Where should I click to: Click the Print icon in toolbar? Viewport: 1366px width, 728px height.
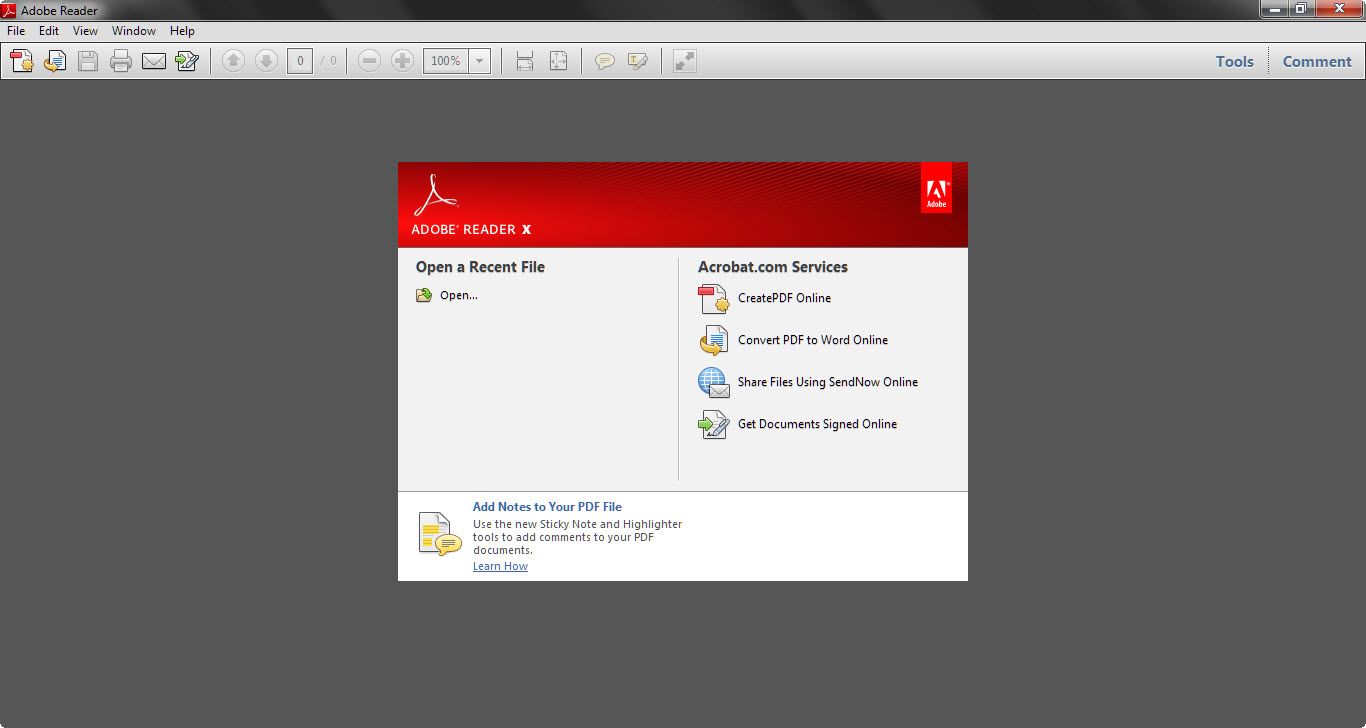(121, 61)
